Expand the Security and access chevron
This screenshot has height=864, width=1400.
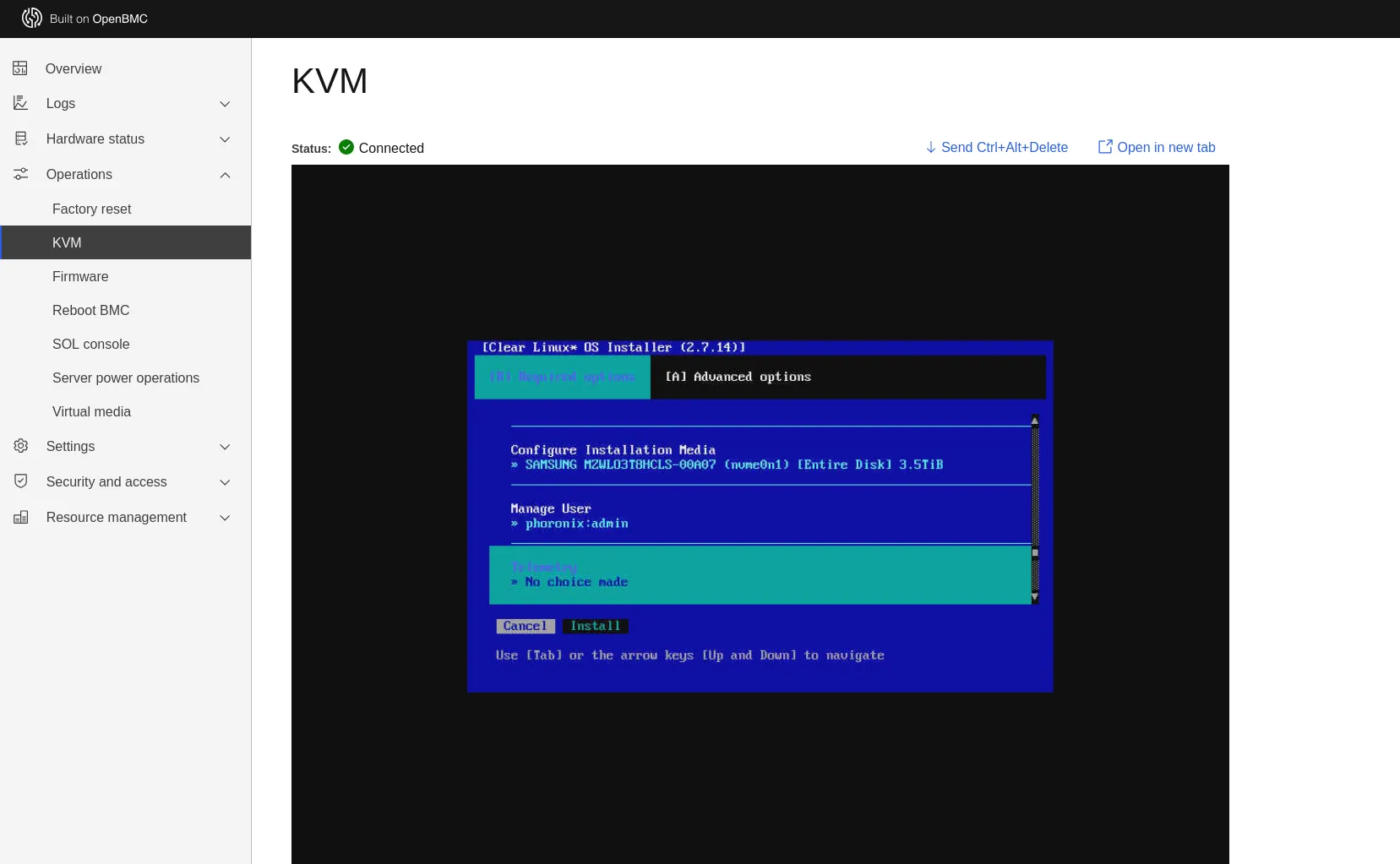(x=225, y=482)
